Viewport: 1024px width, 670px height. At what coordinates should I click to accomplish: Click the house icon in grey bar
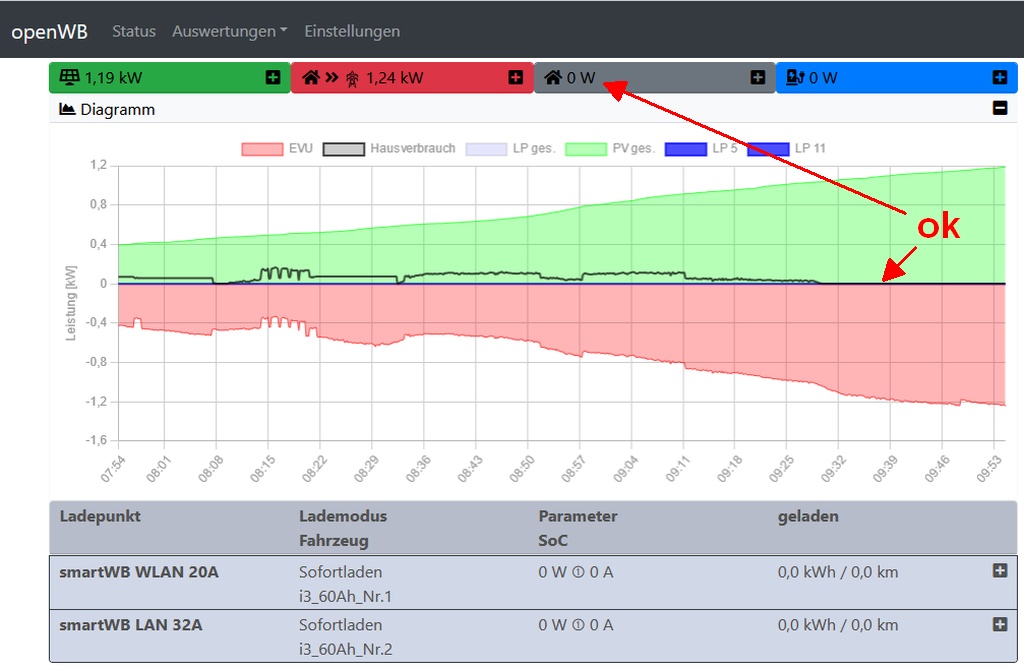tap(552, 78)
